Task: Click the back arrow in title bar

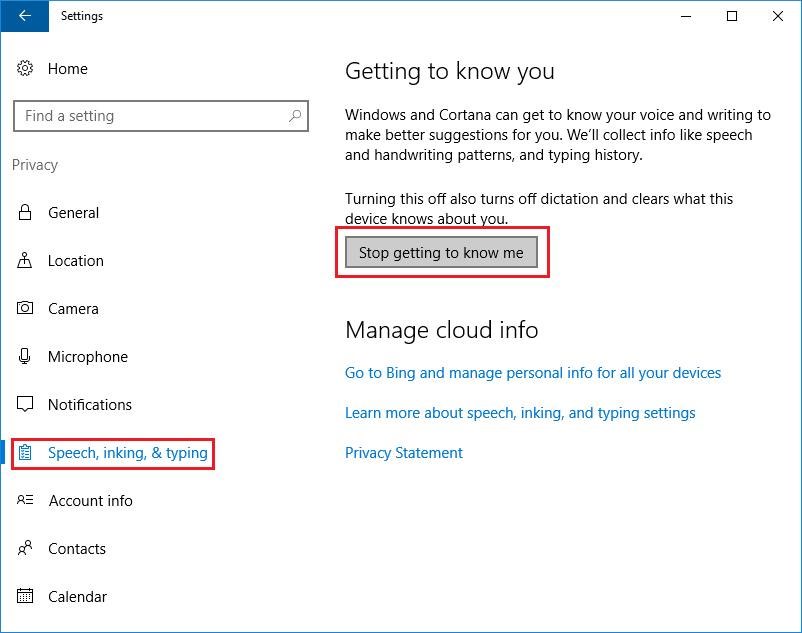Action: click(x=25, y=16)
